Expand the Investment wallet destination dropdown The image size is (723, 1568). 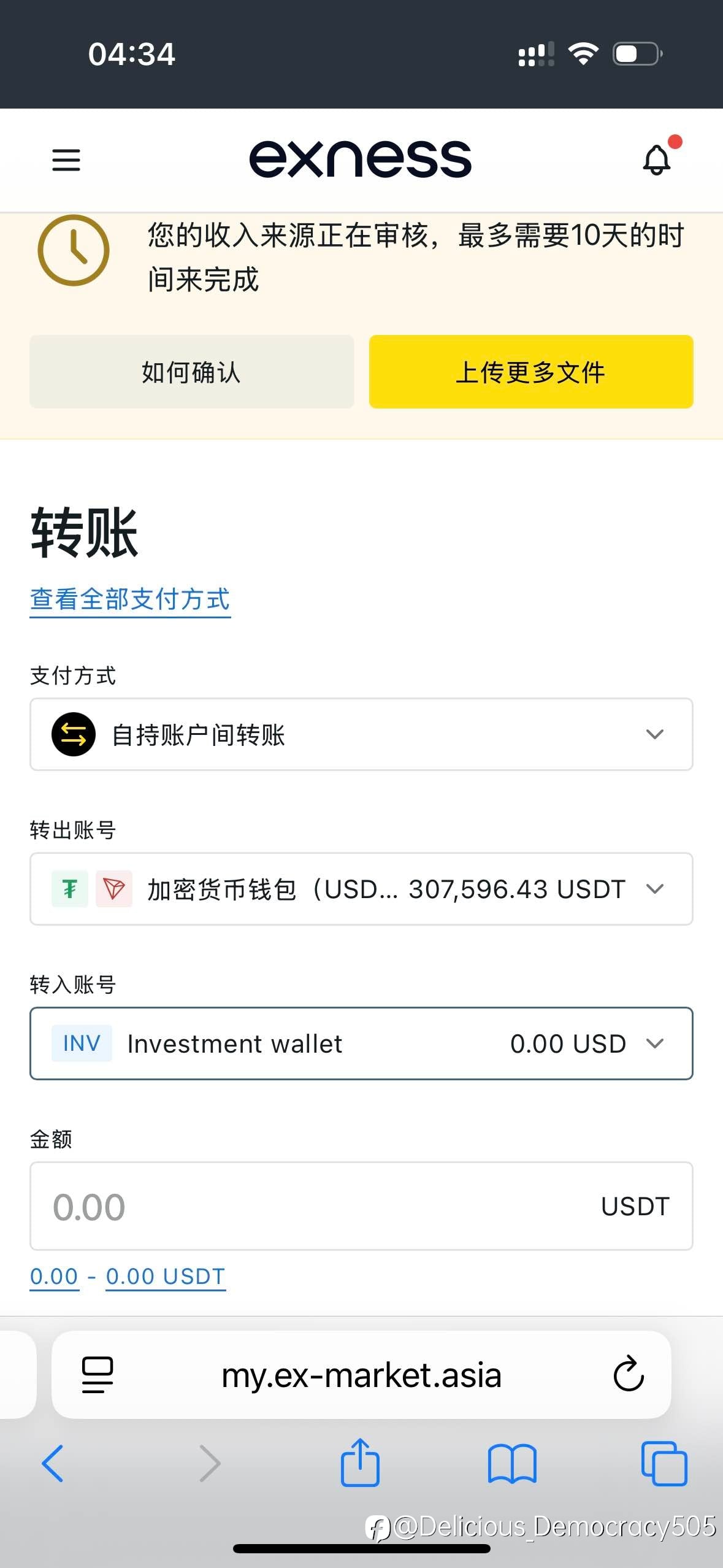(655, 1043)
